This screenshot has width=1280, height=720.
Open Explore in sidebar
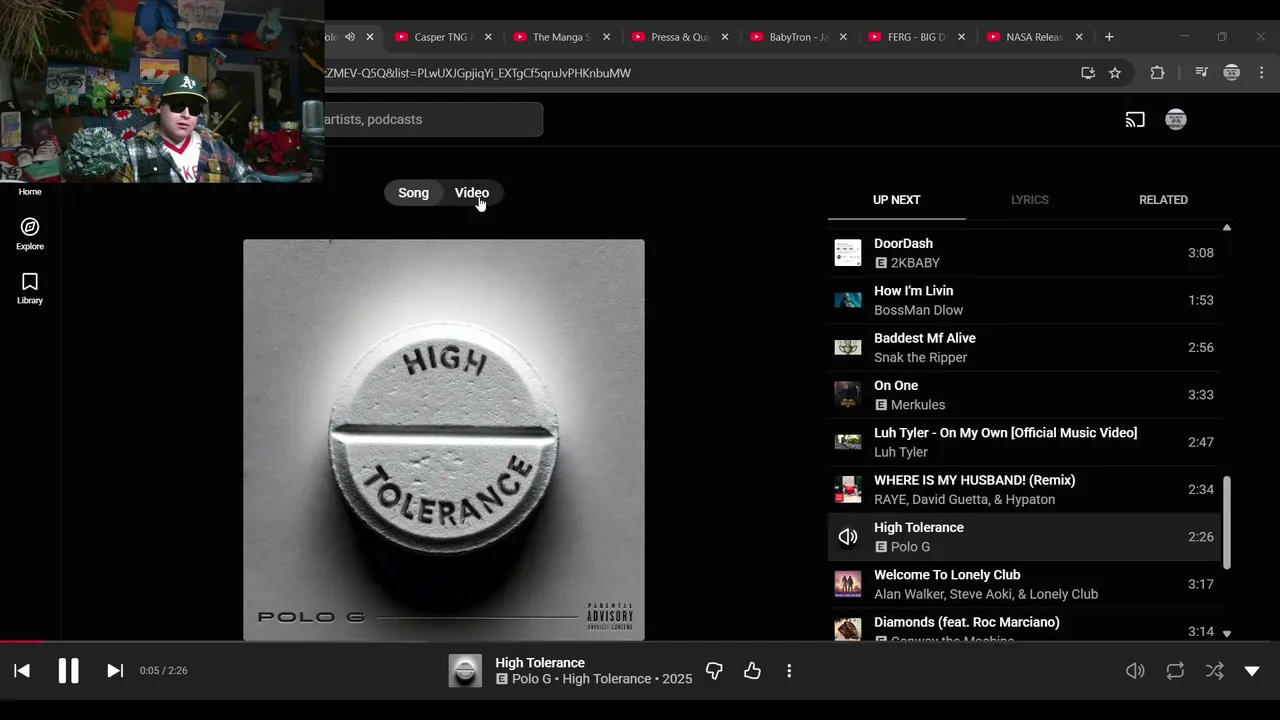click(x=30, y=234)
